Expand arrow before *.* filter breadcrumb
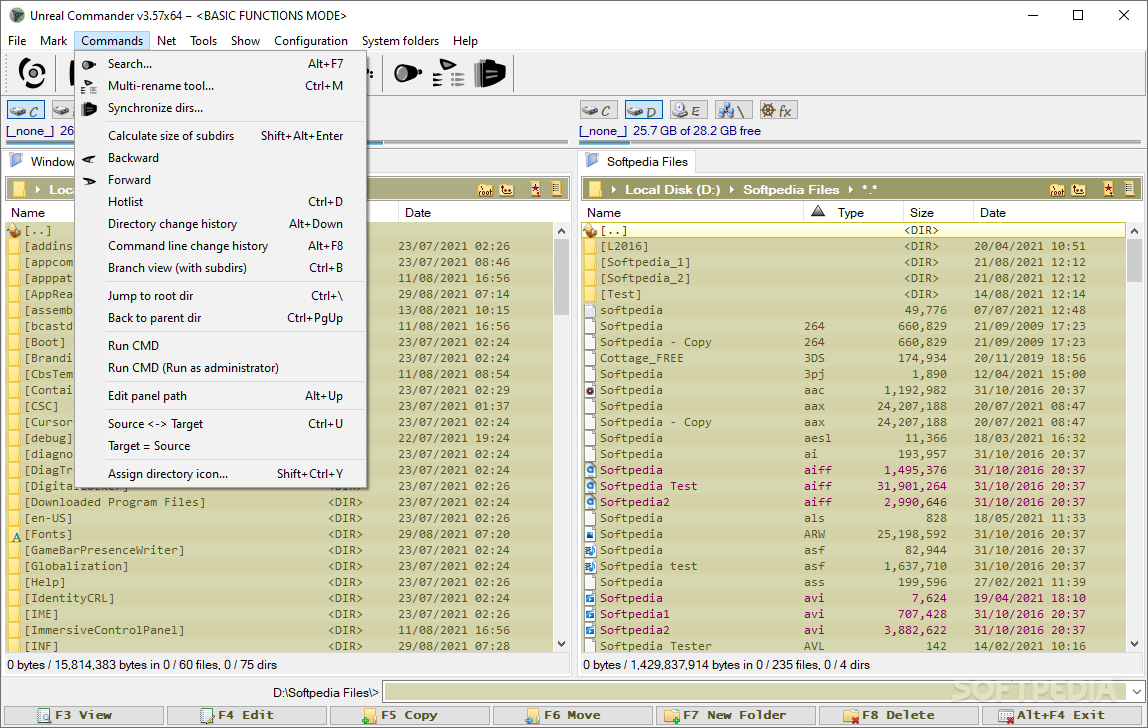This screenshot has width=1148, height=728. (x=851, y=190)
